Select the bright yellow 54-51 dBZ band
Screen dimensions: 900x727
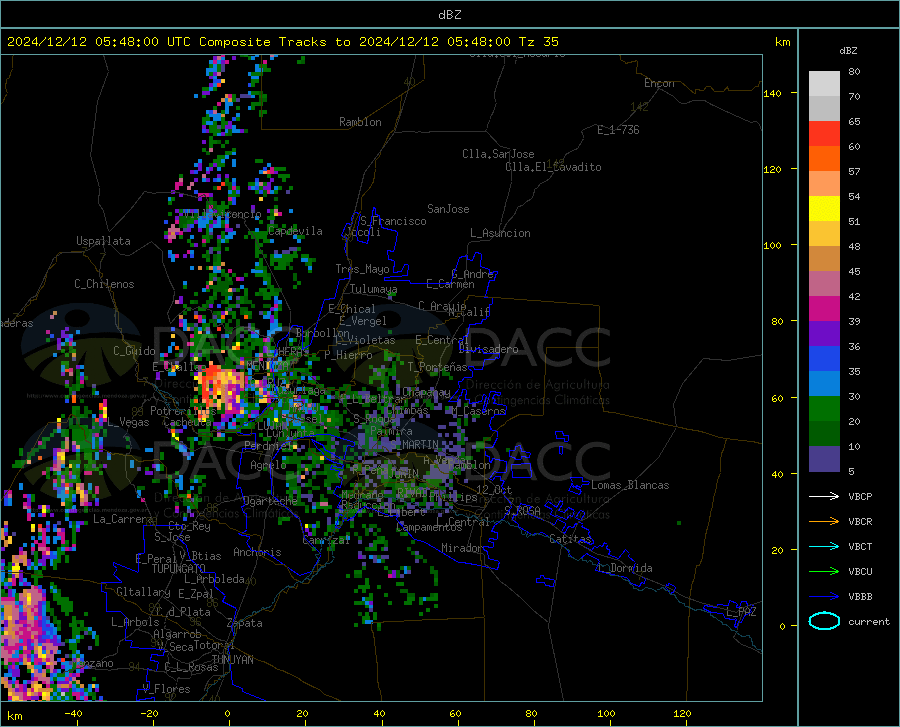pos(824,209)
